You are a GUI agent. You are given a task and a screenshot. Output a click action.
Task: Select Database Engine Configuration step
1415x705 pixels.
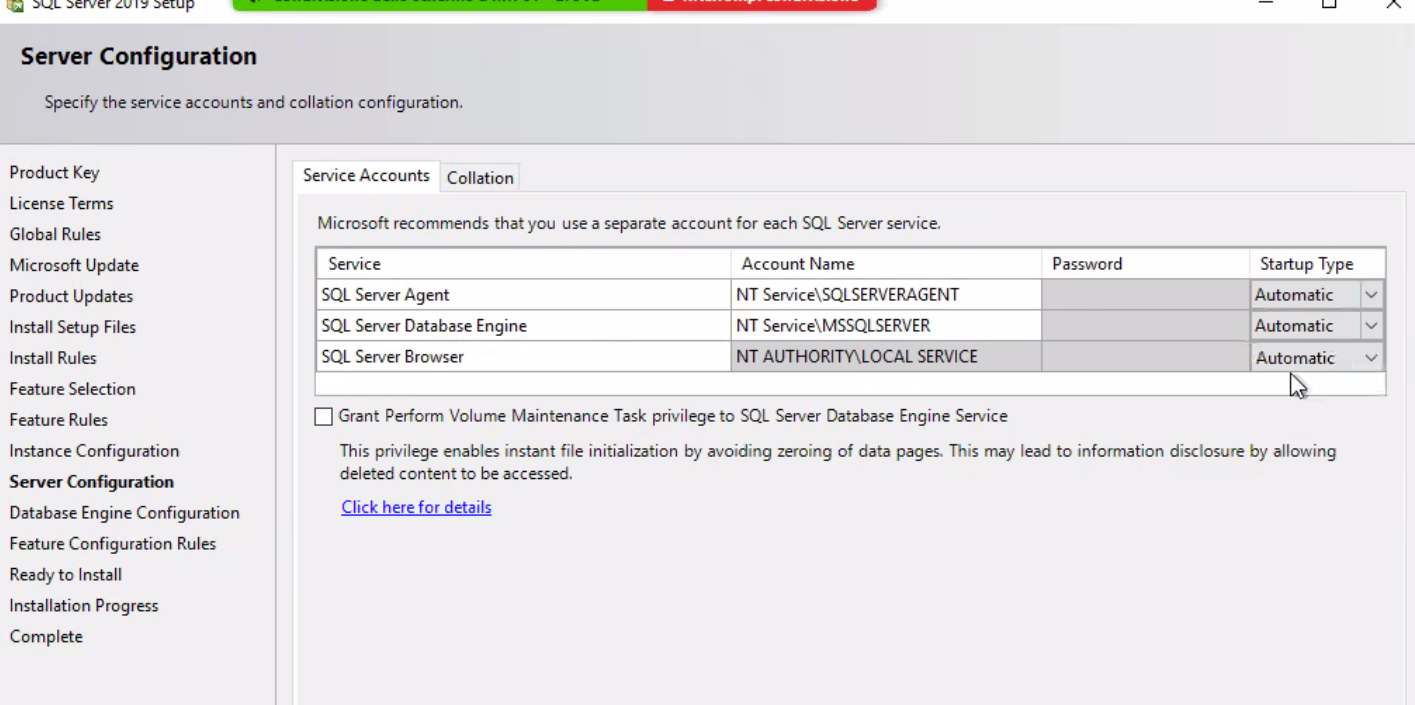tap(124, 512)
